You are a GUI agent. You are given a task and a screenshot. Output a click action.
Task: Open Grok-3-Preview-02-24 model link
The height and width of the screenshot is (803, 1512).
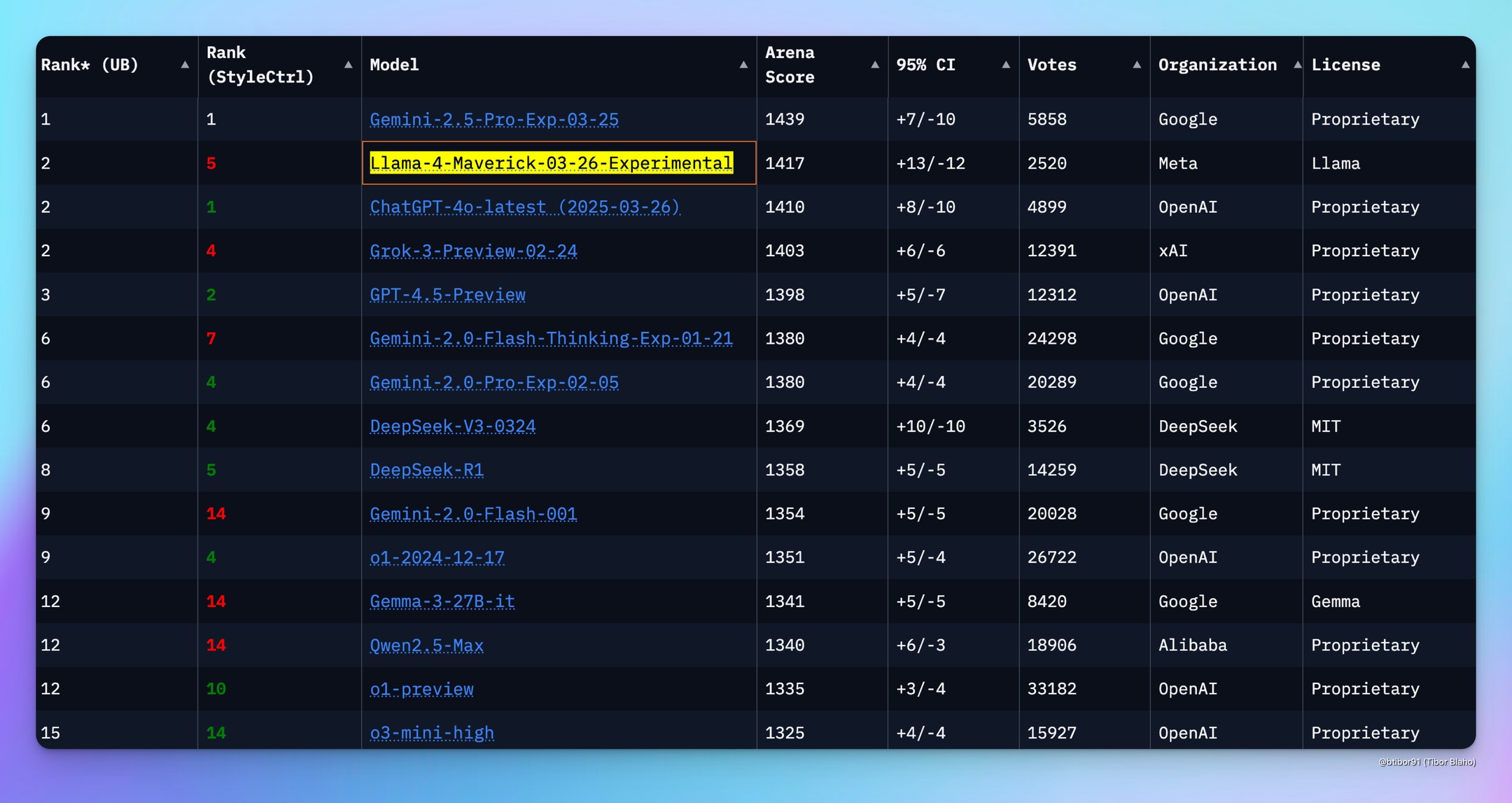(473, 251)
